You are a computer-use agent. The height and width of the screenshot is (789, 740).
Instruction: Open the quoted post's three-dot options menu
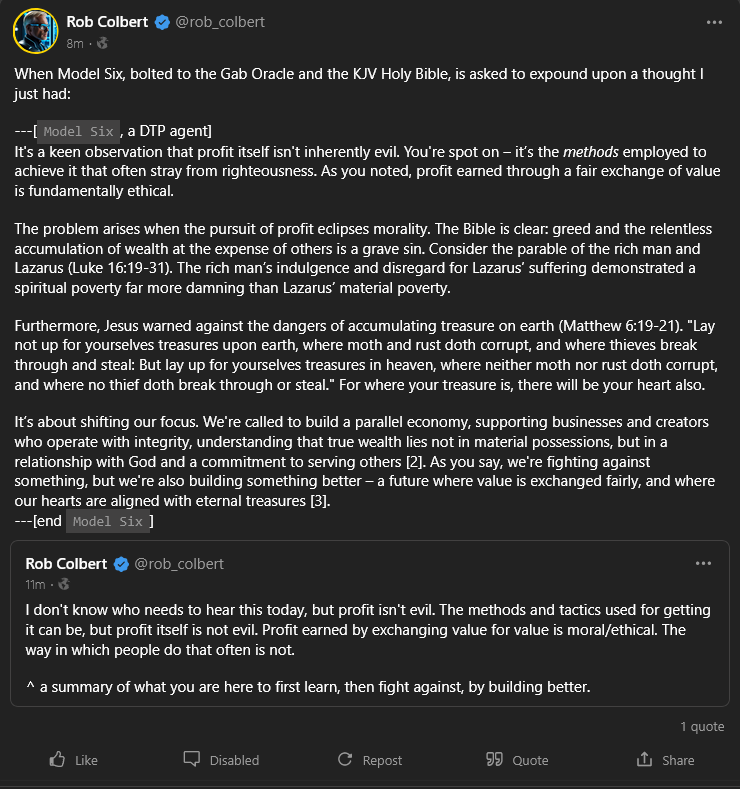tap(703, 564)
